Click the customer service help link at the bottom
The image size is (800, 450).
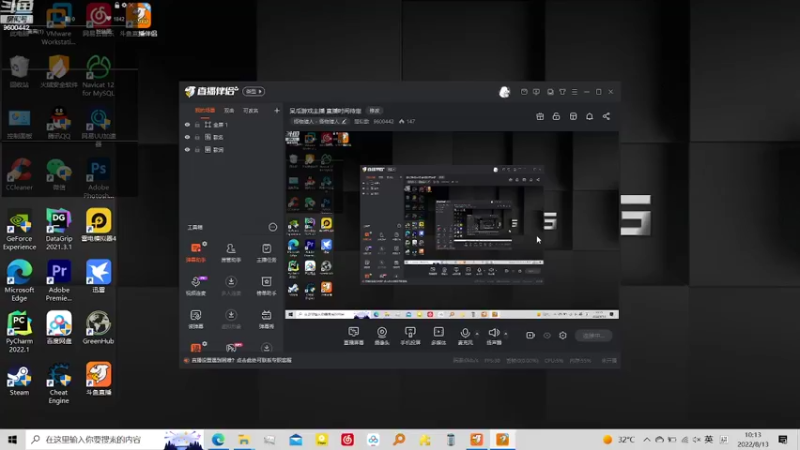click(x=241, y=360)
